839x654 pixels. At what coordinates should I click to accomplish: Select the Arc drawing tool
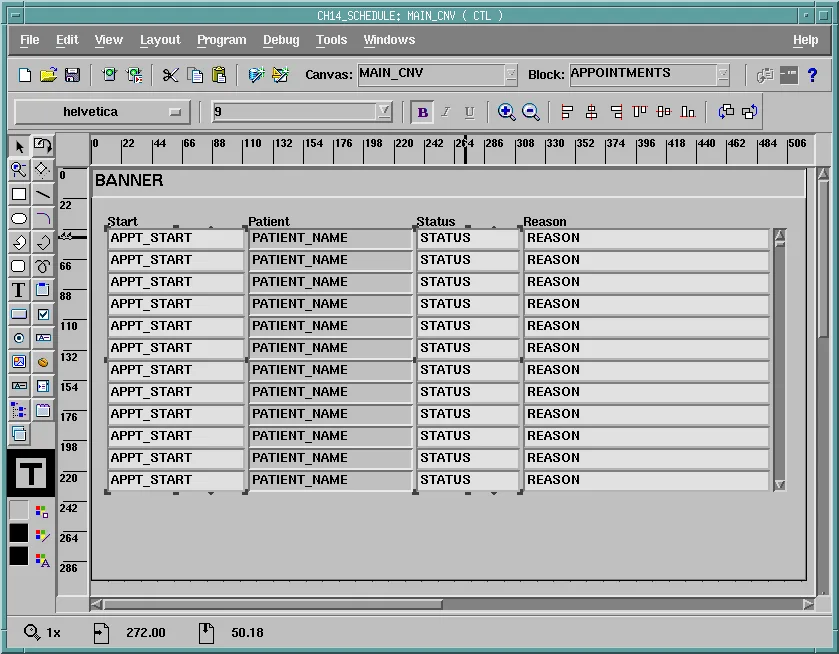(43, 218)
